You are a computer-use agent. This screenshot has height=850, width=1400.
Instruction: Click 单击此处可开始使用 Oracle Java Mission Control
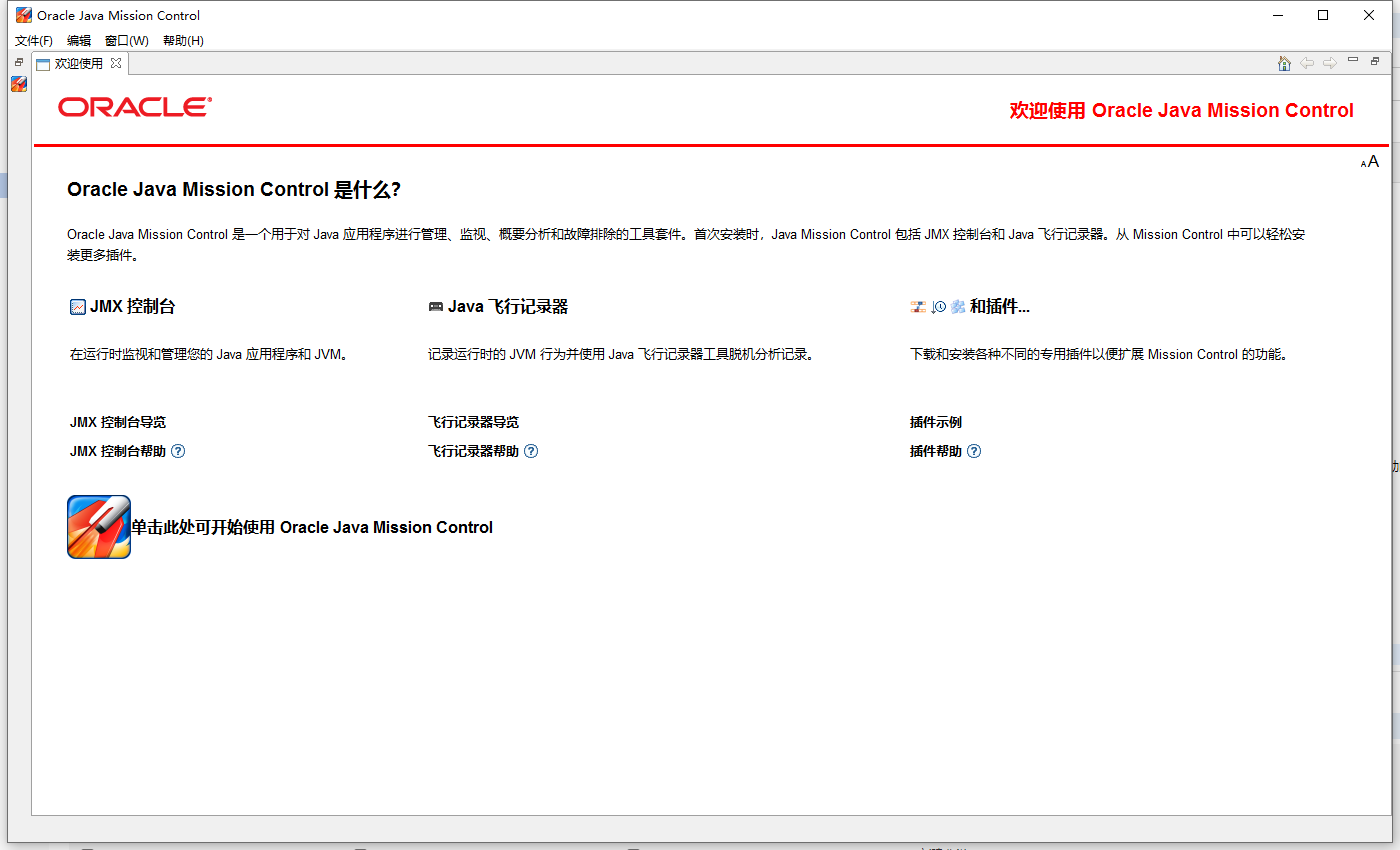pyautogui.click(x=312, y=527)
